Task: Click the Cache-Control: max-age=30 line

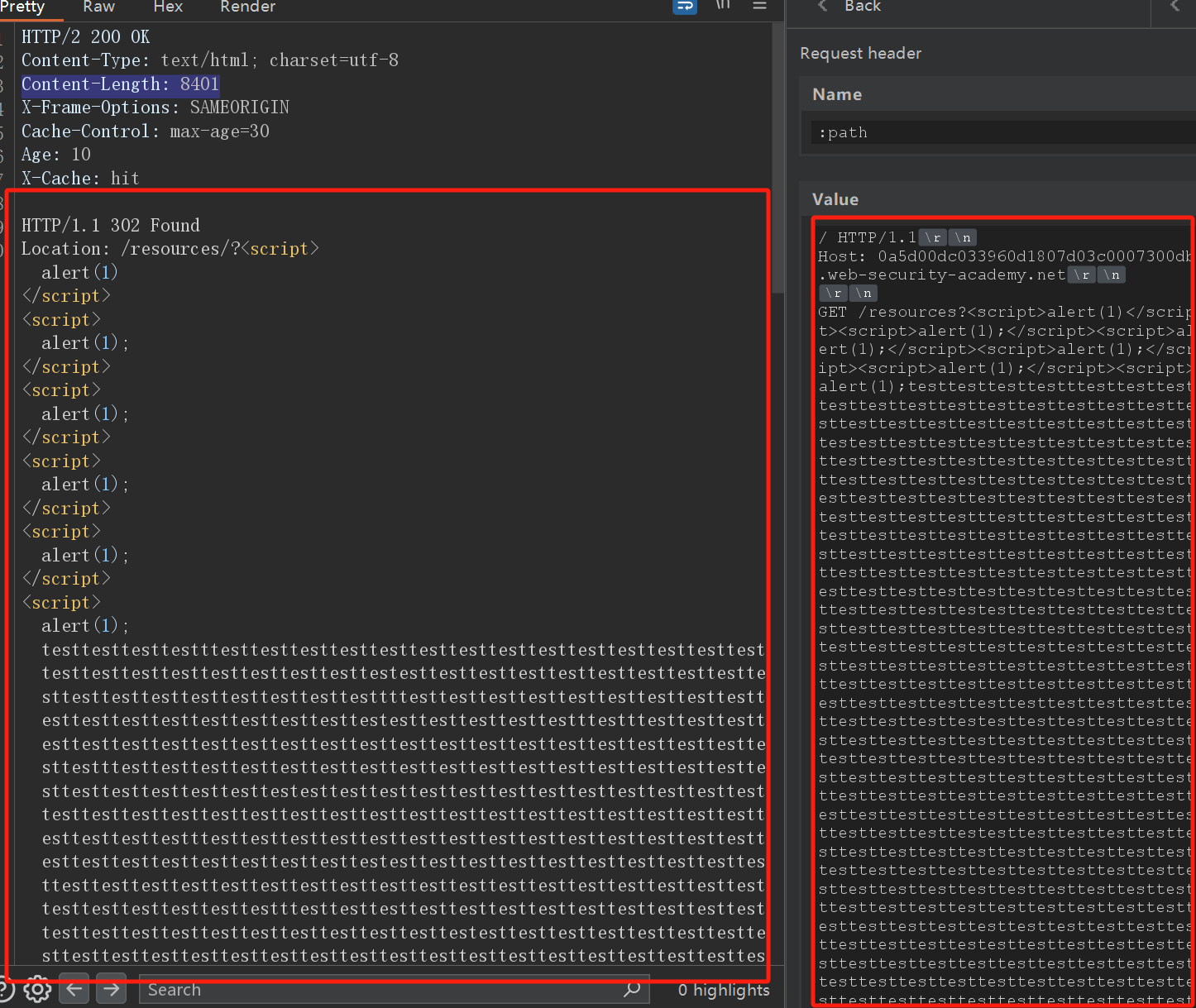Action: [x=146, y=131]
